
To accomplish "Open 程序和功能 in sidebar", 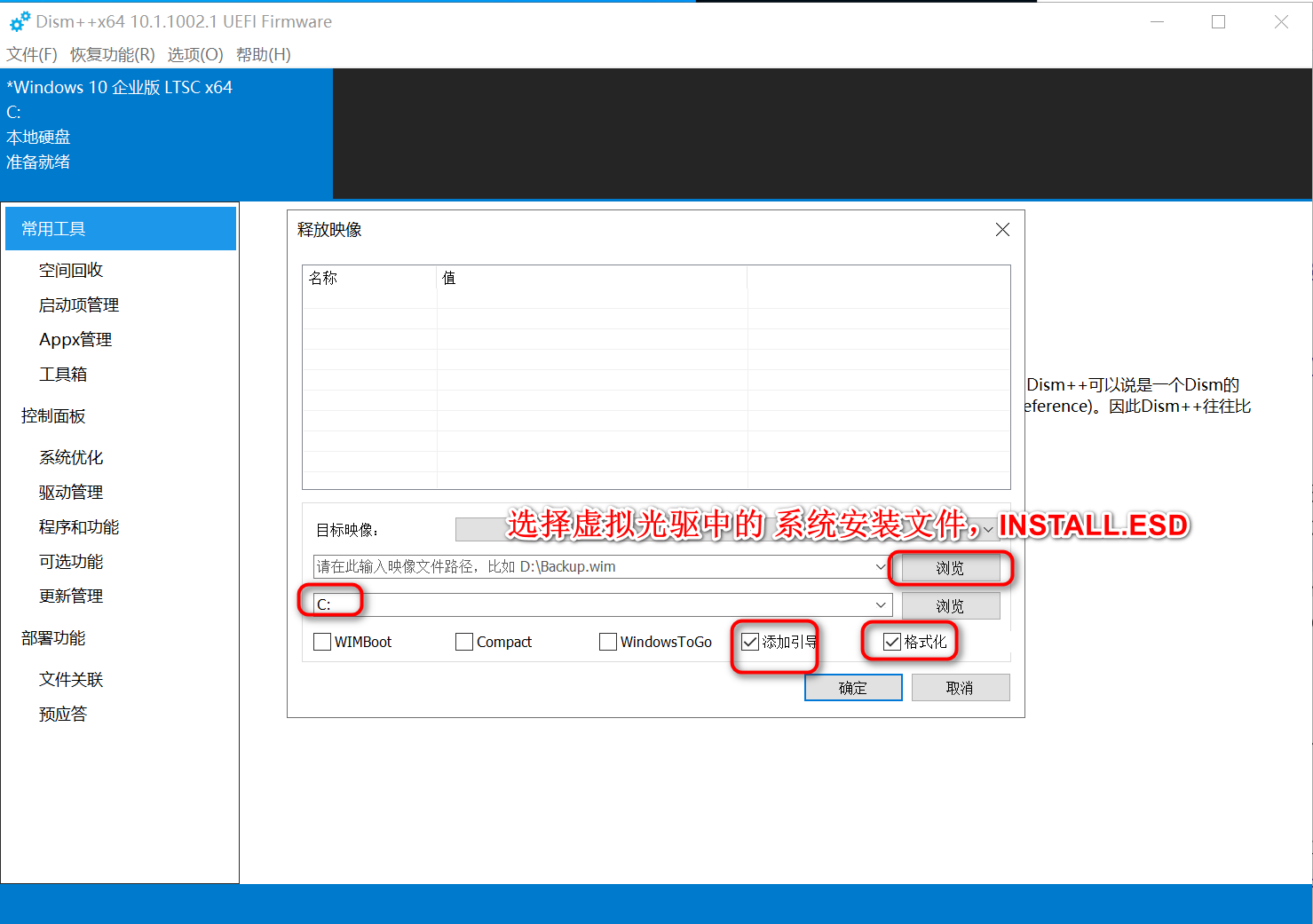I will tap(79, 527).
